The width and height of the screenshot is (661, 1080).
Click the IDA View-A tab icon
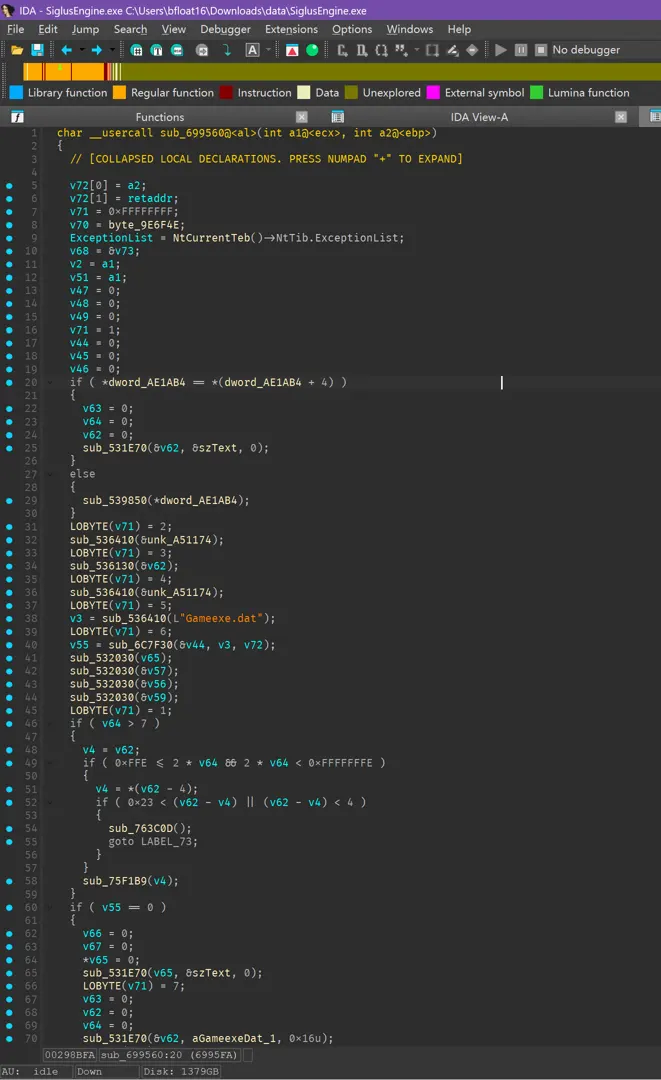[337, 117]
